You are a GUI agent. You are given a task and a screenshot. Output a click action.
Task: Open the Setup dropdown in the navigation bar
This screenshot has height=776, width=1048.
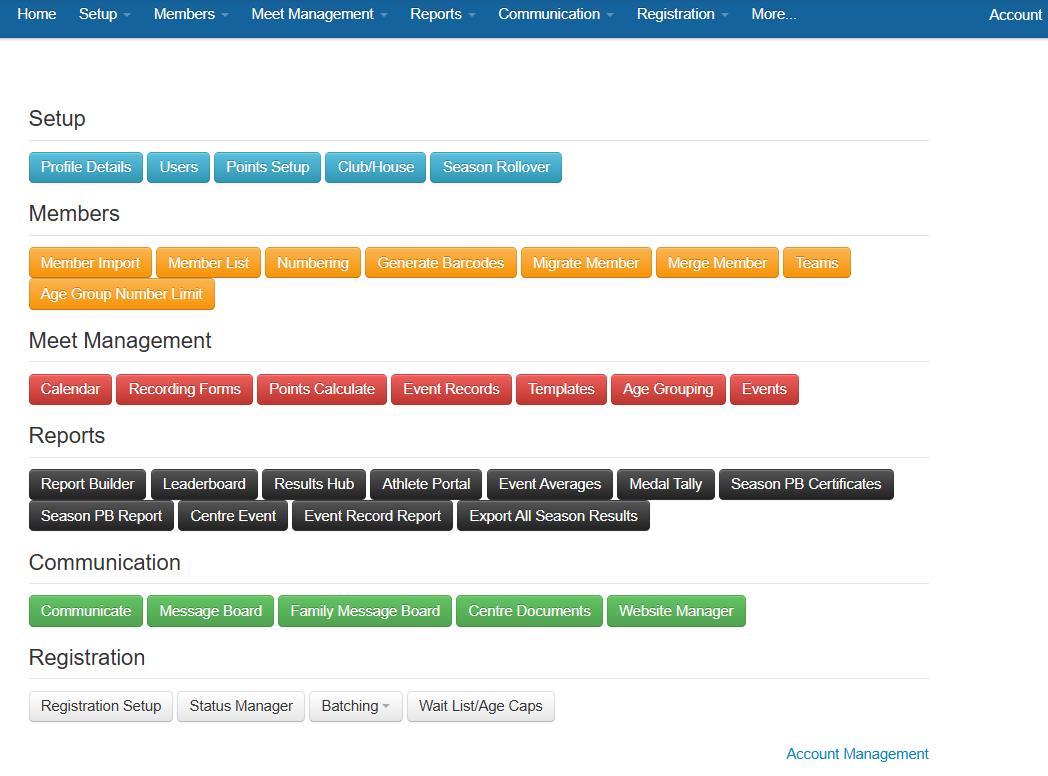pyautogui.click(x=103, y=14)
